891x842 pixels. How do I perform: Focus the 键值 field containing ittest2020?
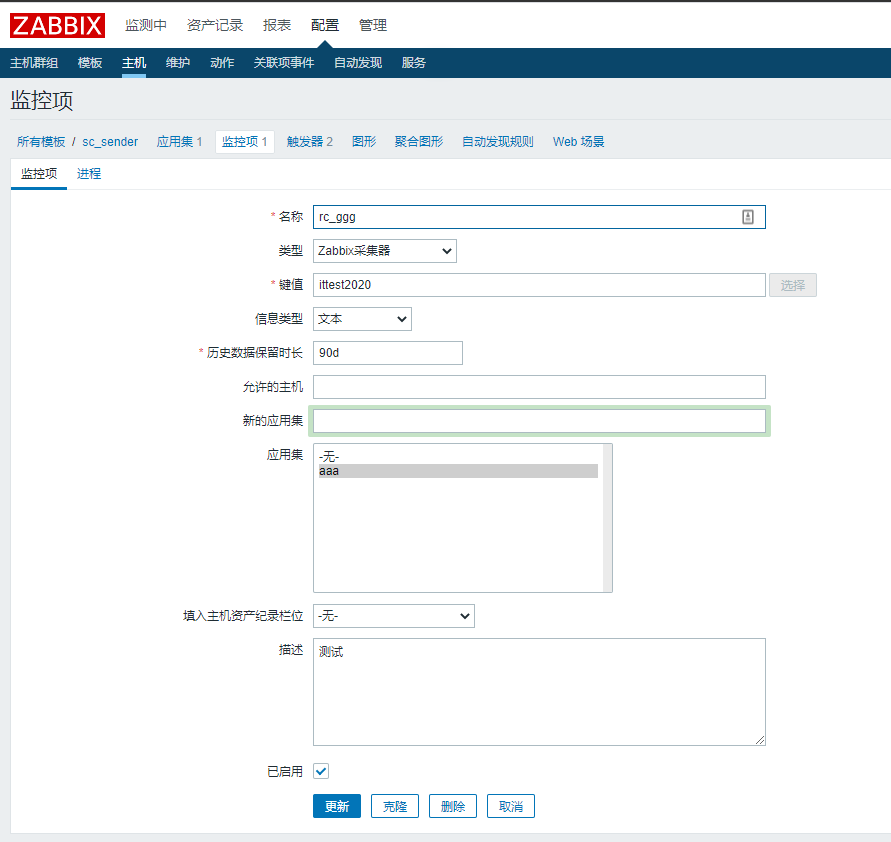[x=539, y=285]
